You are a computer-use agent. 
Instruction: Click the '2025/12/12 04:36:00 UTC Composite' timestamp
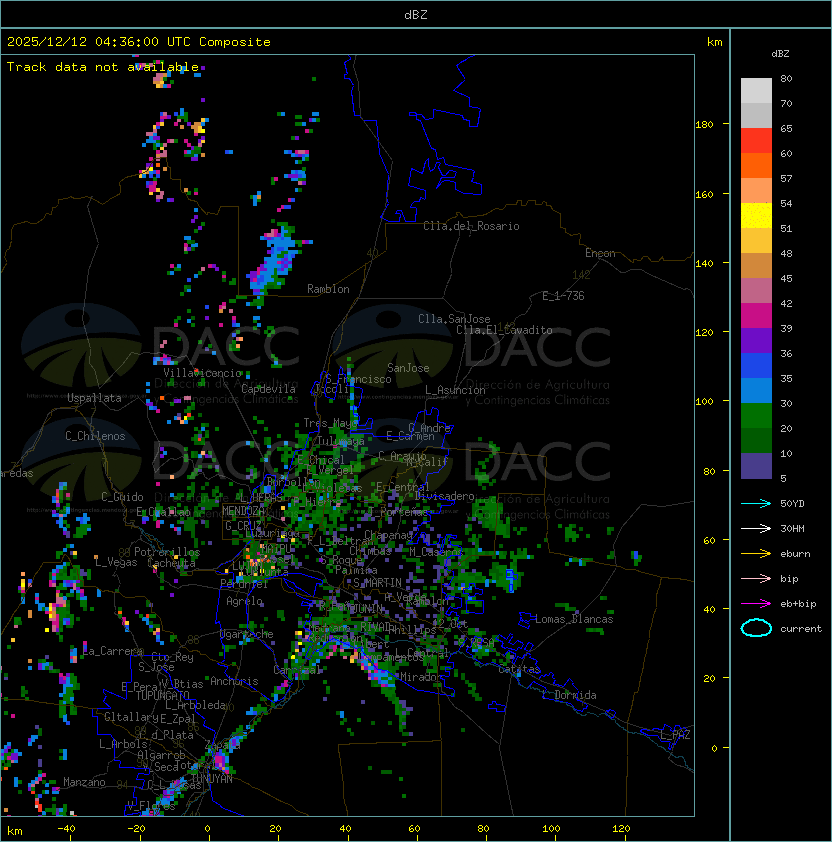tap(139, 42)
